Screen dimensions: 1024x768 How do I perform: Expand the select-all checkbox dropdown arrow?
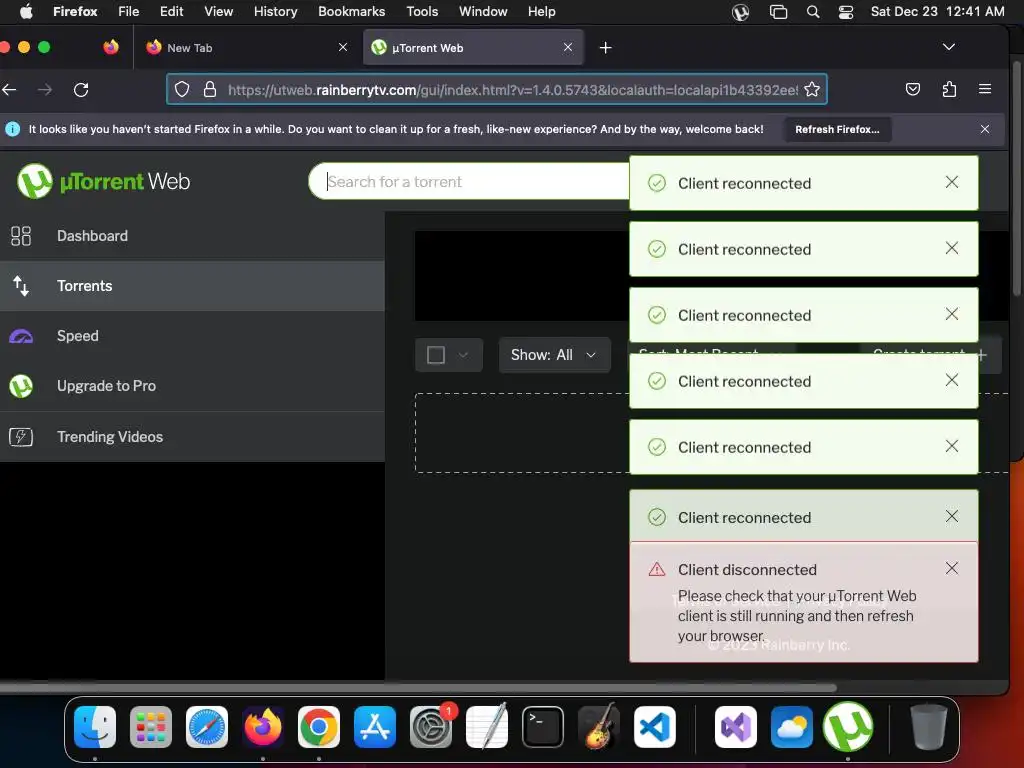coord(463,355)
